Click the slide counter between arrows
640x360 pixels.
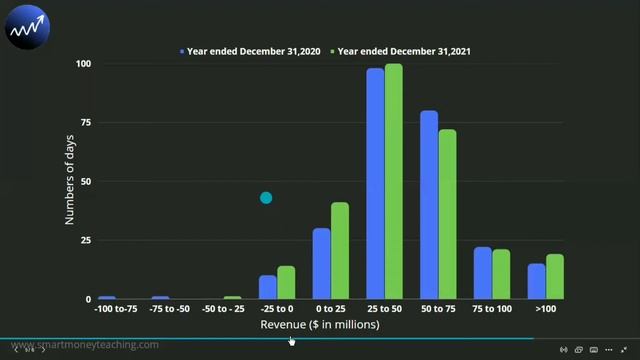pyautogui.click(x=30, y=350)
